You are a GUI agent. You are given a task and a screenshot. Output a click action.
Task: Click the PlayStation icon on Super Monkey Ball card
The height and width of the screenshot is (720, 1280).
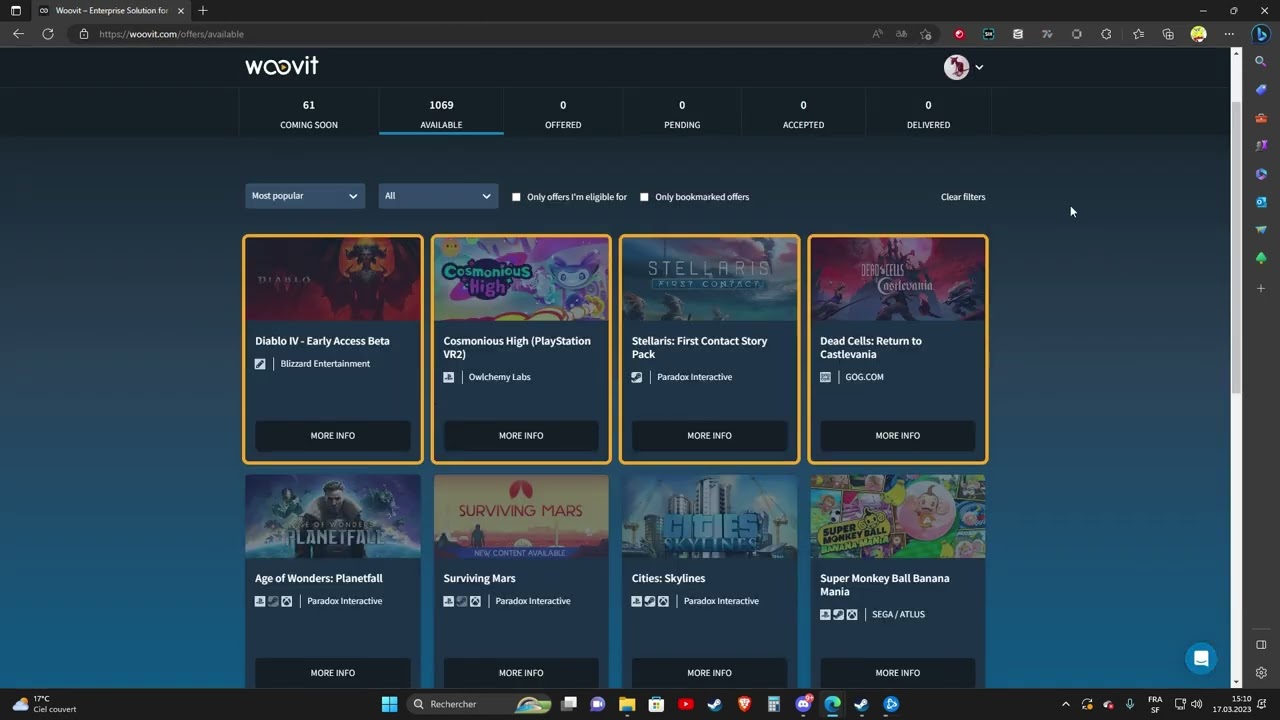click(x=825, y=614)
